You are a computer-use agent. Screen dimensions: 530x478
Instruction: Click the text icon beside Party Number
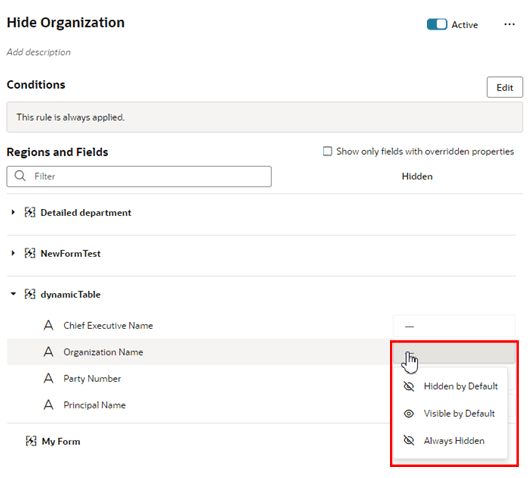pyautogui.click(x=48, y=378)
